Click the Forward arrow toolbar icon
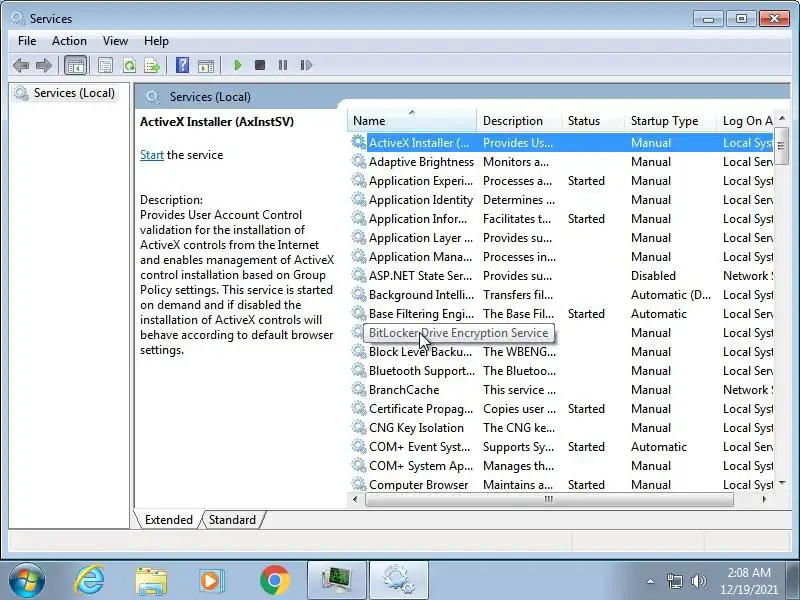This screenshot has width=800, height=600. (44, 65)
